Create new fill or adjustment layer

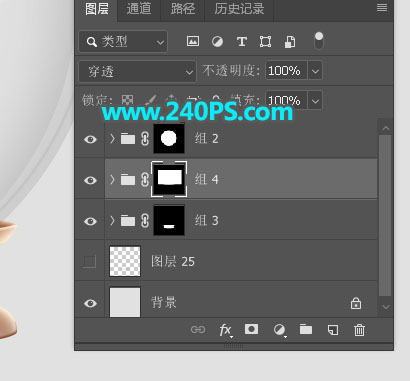(x=279, y=330)
